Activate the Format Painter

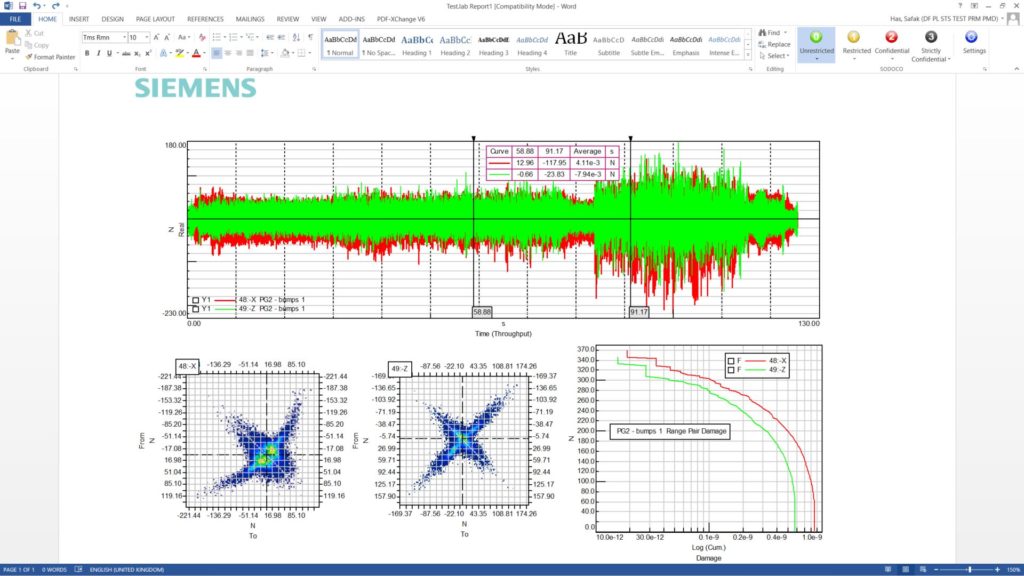pos(50,57)
